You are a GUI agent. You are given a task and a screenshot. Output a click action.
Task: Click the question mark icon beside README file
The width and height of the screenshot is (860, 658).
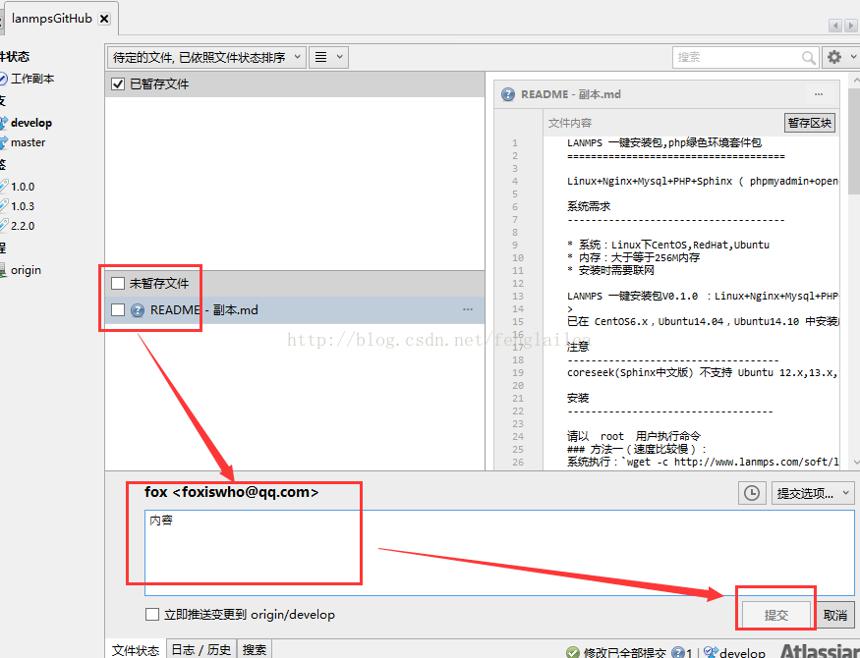coord(138,310)
